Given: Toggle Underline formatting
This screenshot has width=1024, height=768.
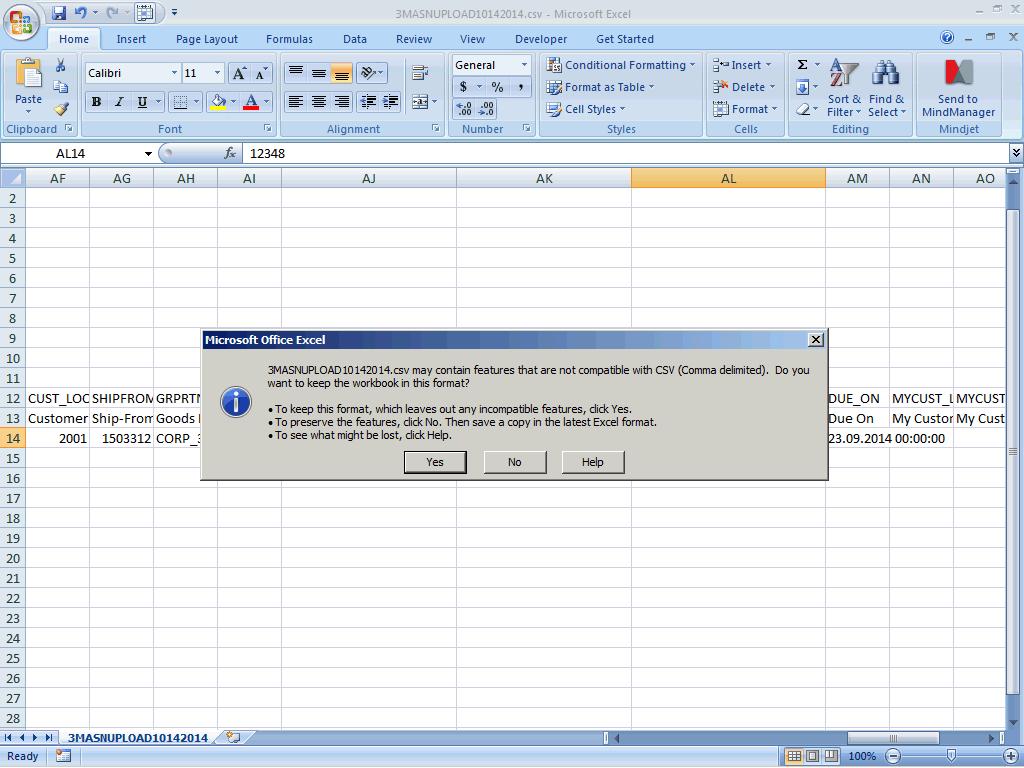Looking at the screenshot, I should point(142,101).
